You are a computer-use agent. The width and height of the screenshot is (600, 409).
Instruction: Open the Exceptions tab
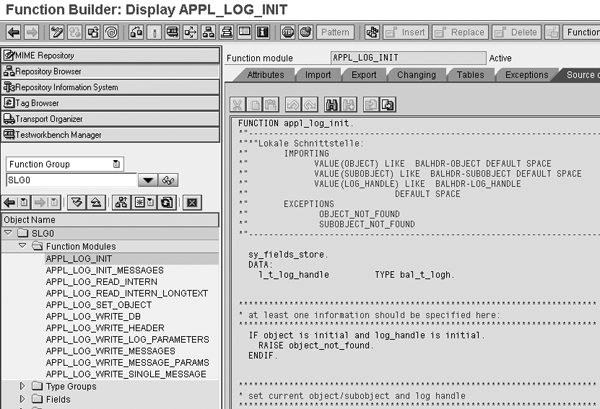pyautogui.click(x=527, y=75)
